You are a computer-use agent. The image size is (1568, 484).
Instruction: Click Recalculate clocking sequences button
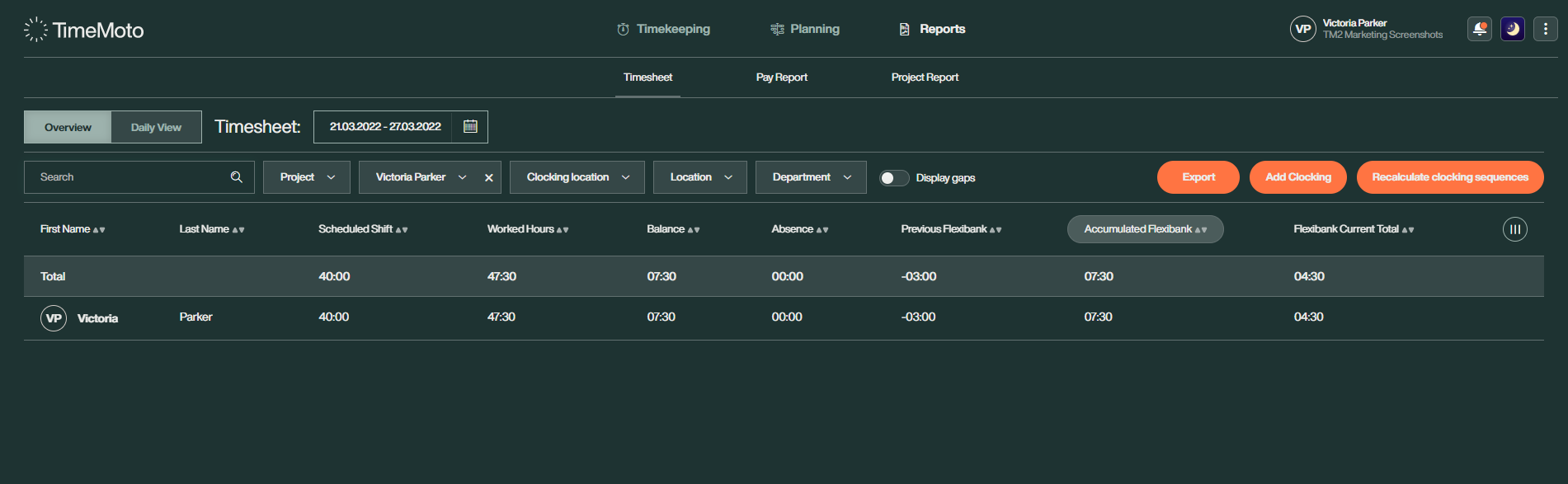[1450, 177]
